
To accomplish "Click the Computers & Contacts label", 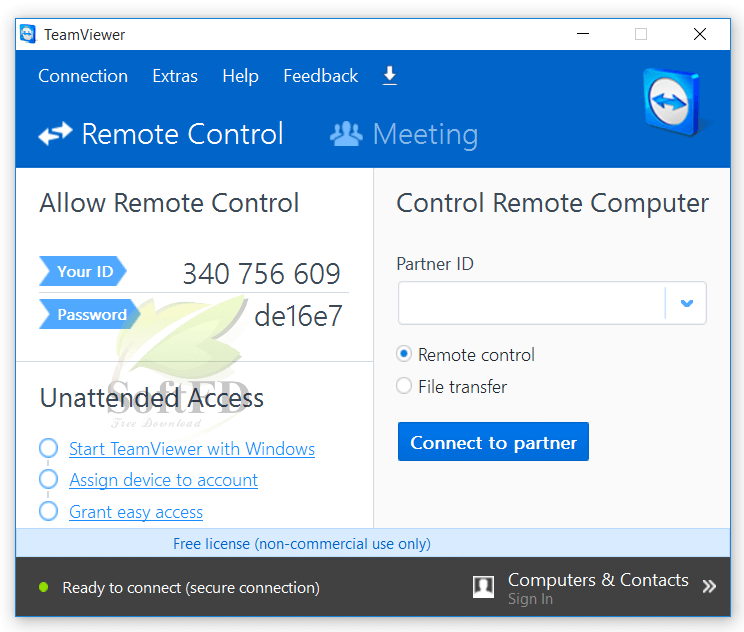I will click(x=598, y=580).
